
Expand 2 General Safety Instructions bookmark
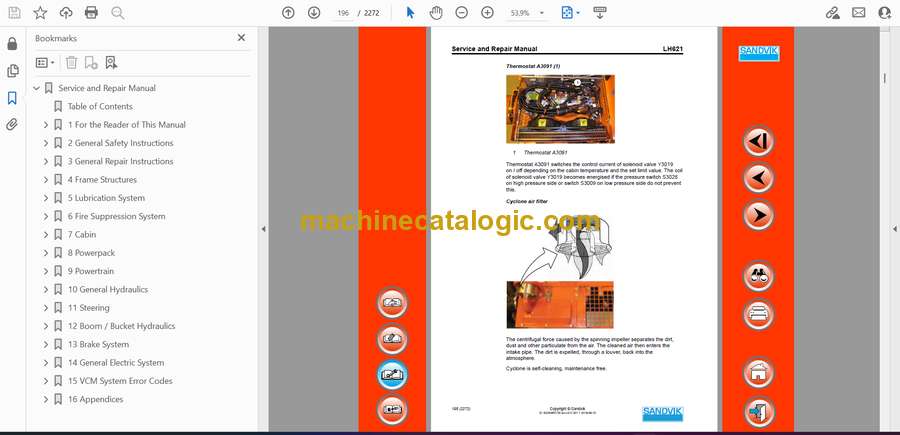46,143
